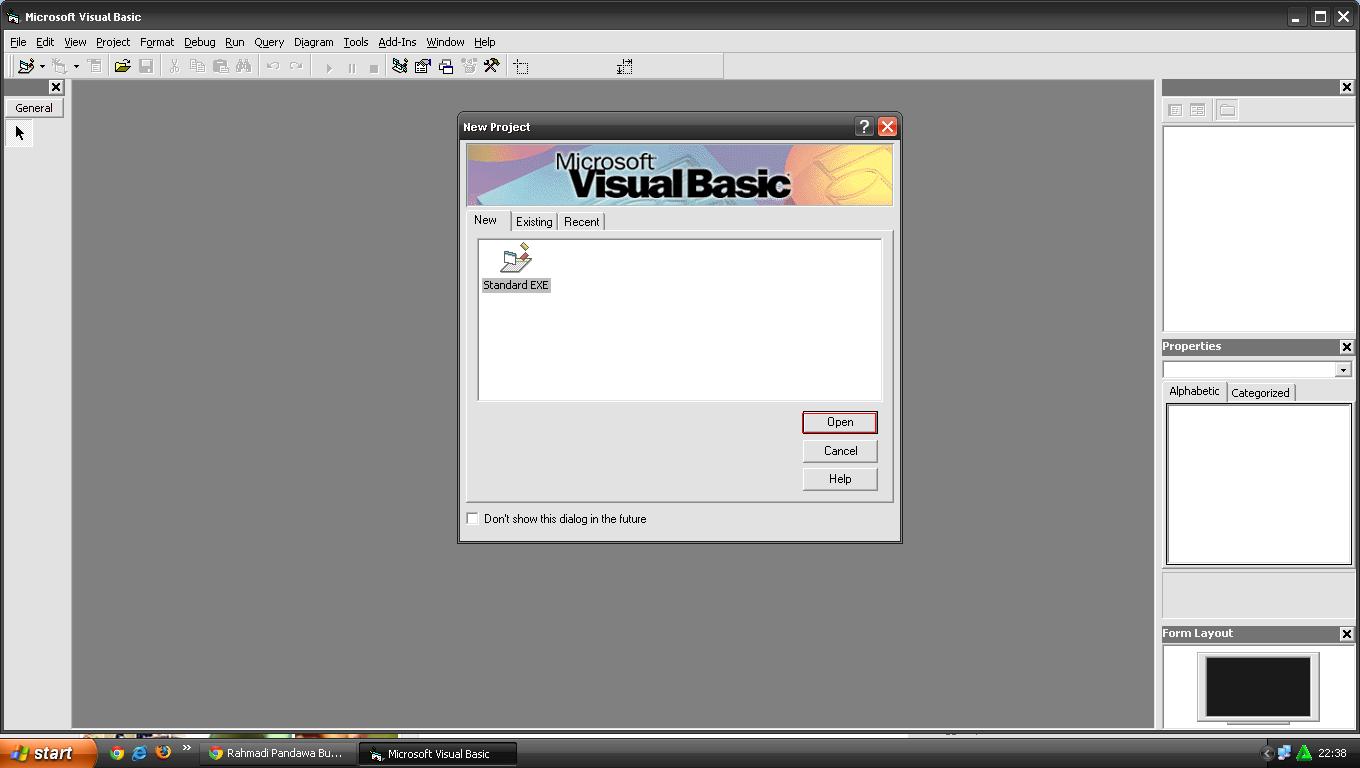Open the Menu Editor from the toolbar
This screenshot has width=1360, height=768.
[95, 66]
